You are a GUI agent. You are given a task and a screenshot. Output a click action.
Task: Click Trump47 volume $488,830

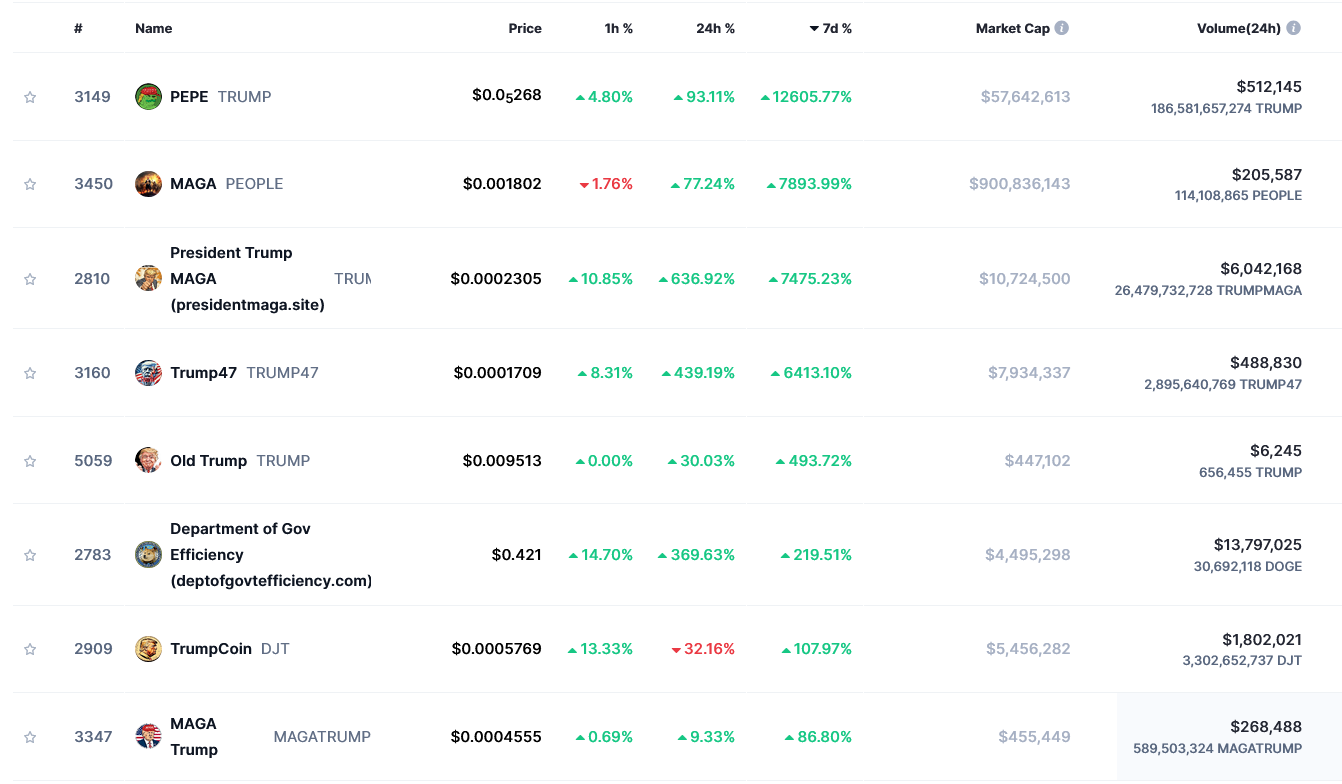1266,363
